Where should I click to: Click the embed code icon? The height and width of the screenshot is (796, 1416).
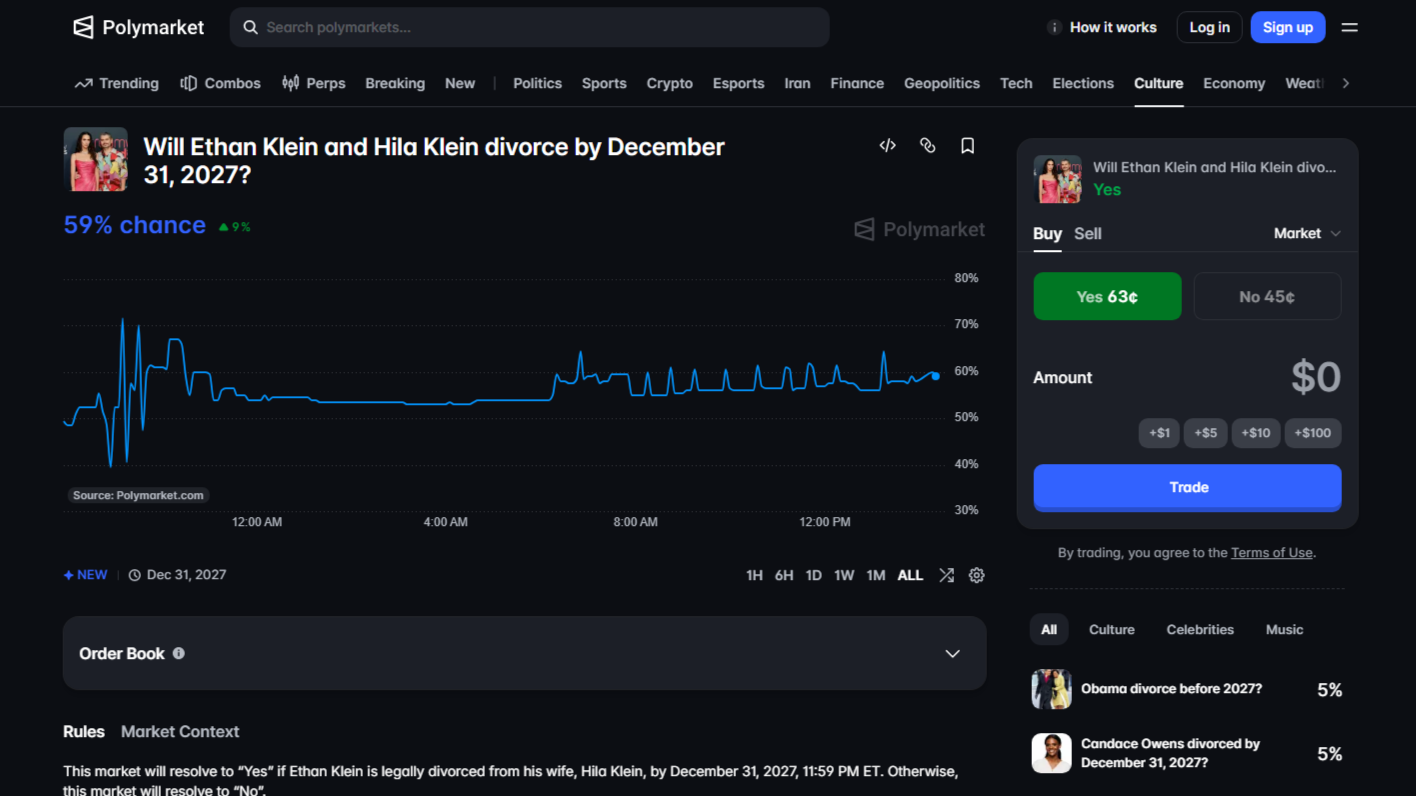tap(887, 146)
